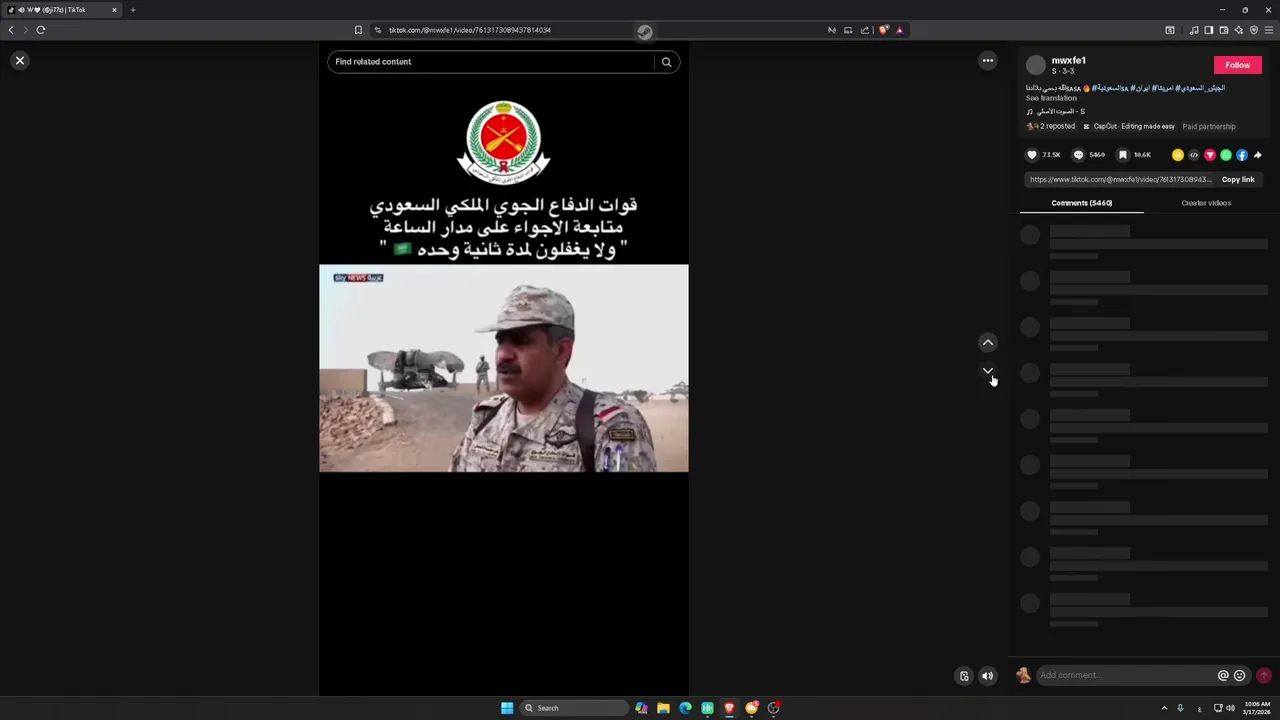Click the taskbar Search box
This screenshot has height=720, width=1280.
pos(574,708)
